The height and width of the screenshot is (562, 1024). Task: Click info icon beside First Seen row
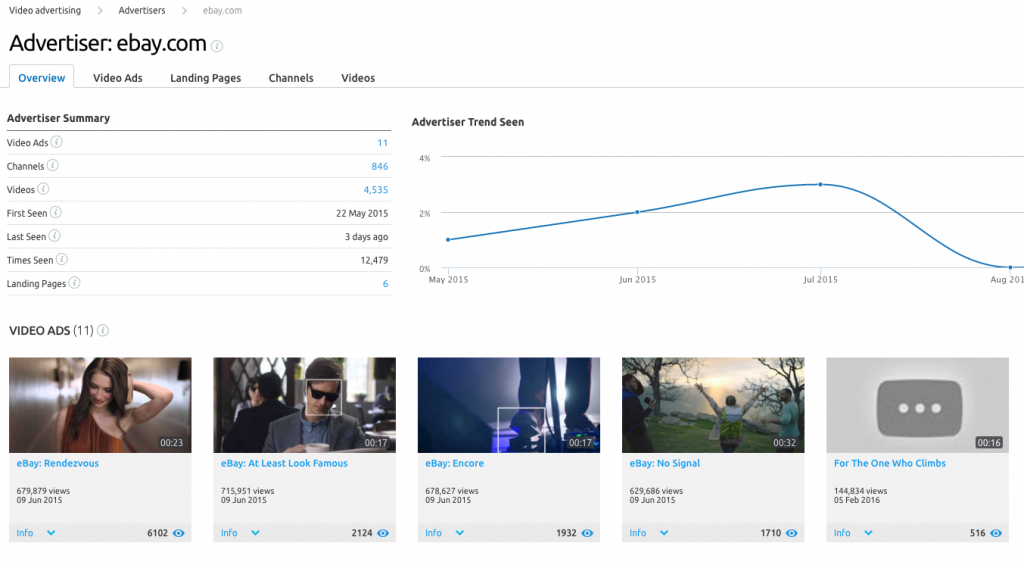point(56,212)
